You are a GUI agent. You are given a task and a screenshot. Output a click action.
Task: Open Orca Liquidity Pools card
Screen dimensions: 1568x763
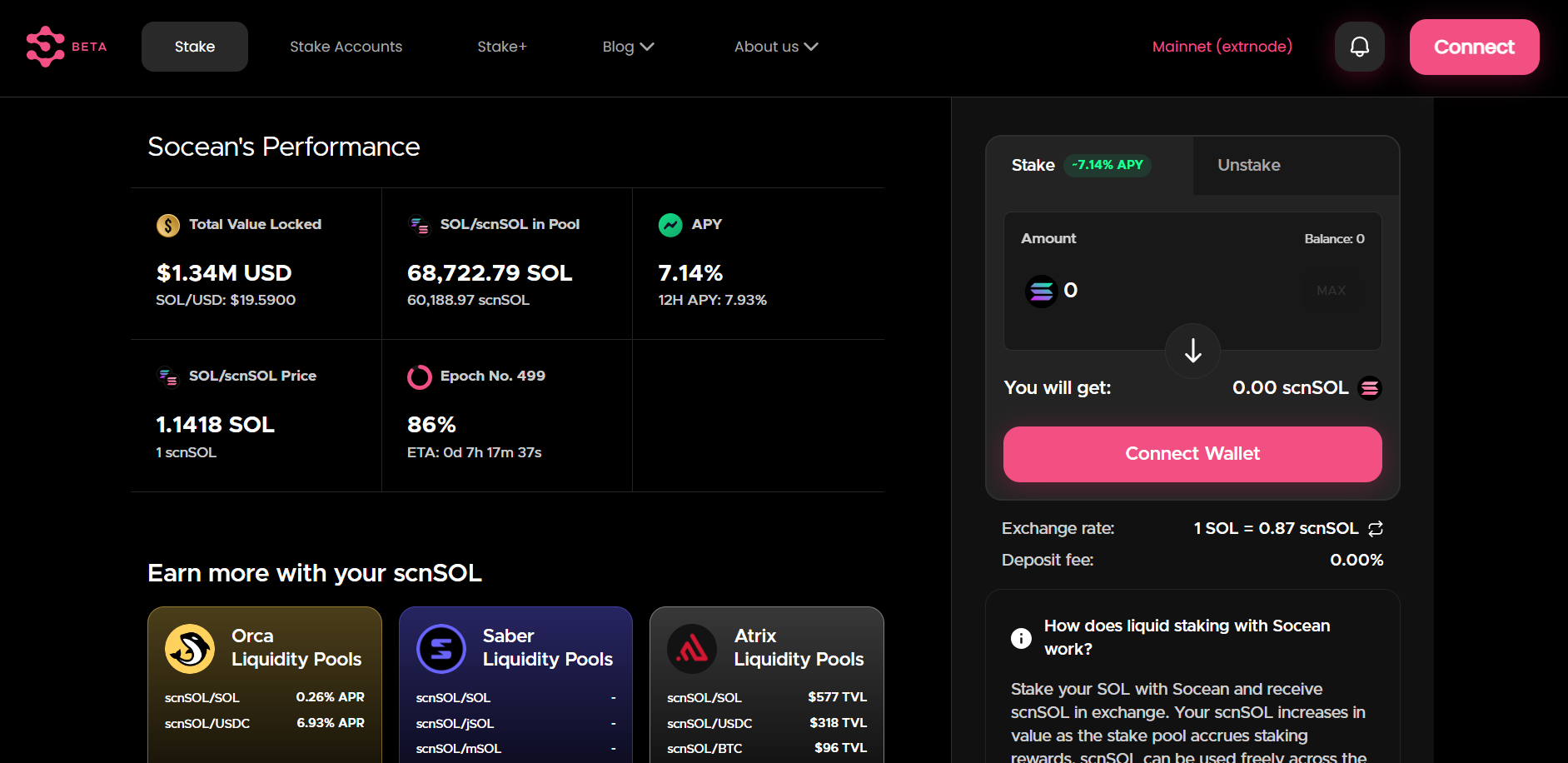[x=265, y=685]
